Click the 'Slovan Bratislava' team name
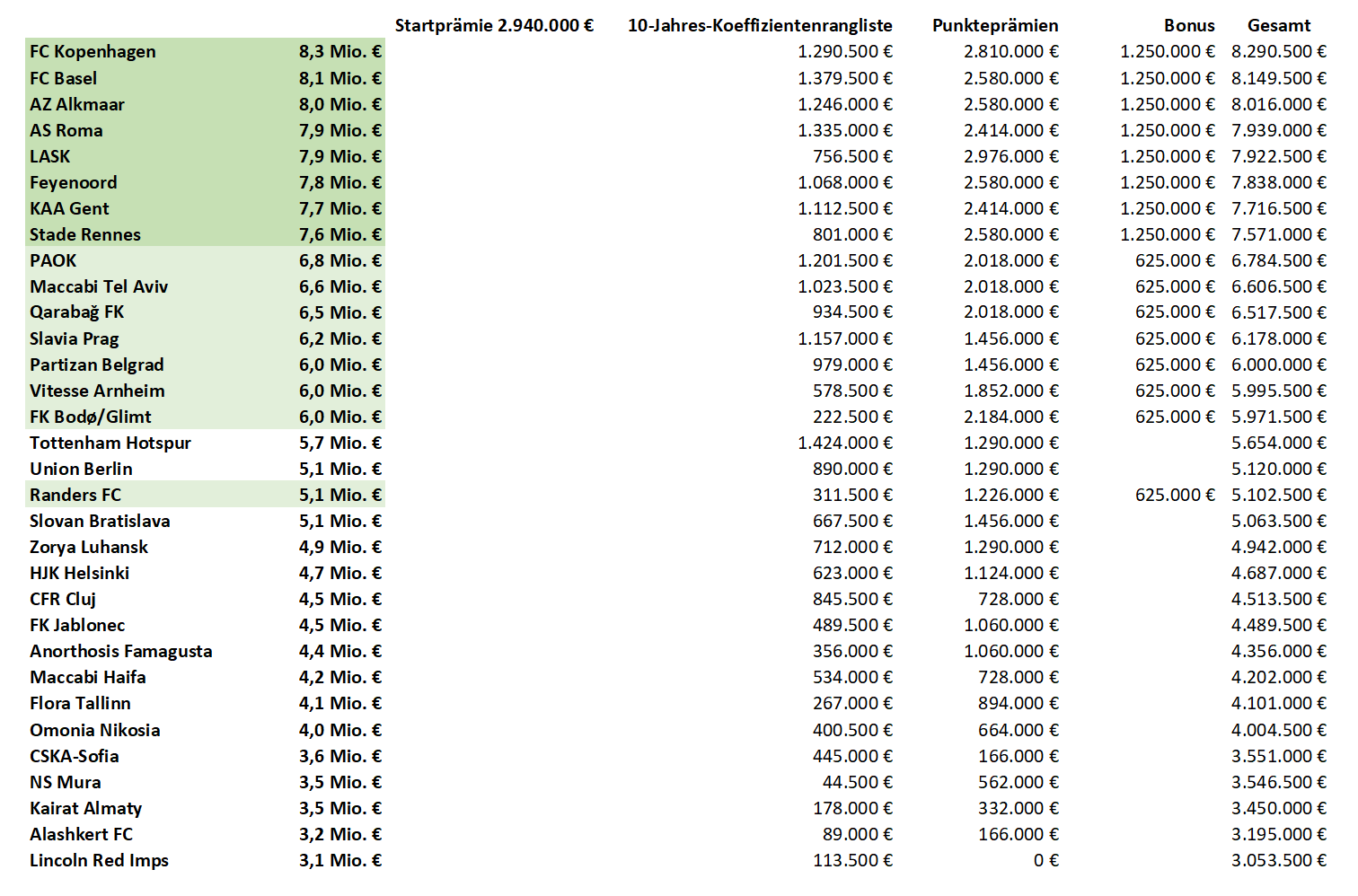The width and height of the screenshot is (1358, 896). tap(100, 521)
